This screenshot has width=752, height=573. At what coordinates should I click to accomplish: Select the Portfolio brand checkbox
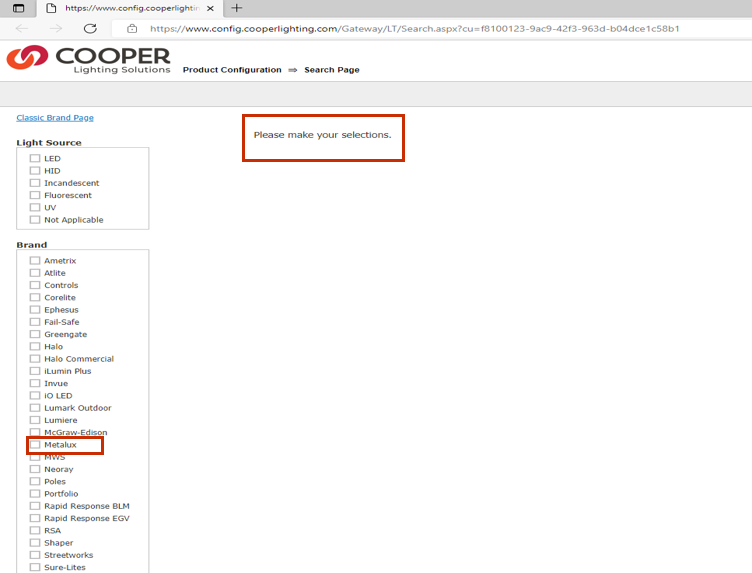tap(35, 493)
